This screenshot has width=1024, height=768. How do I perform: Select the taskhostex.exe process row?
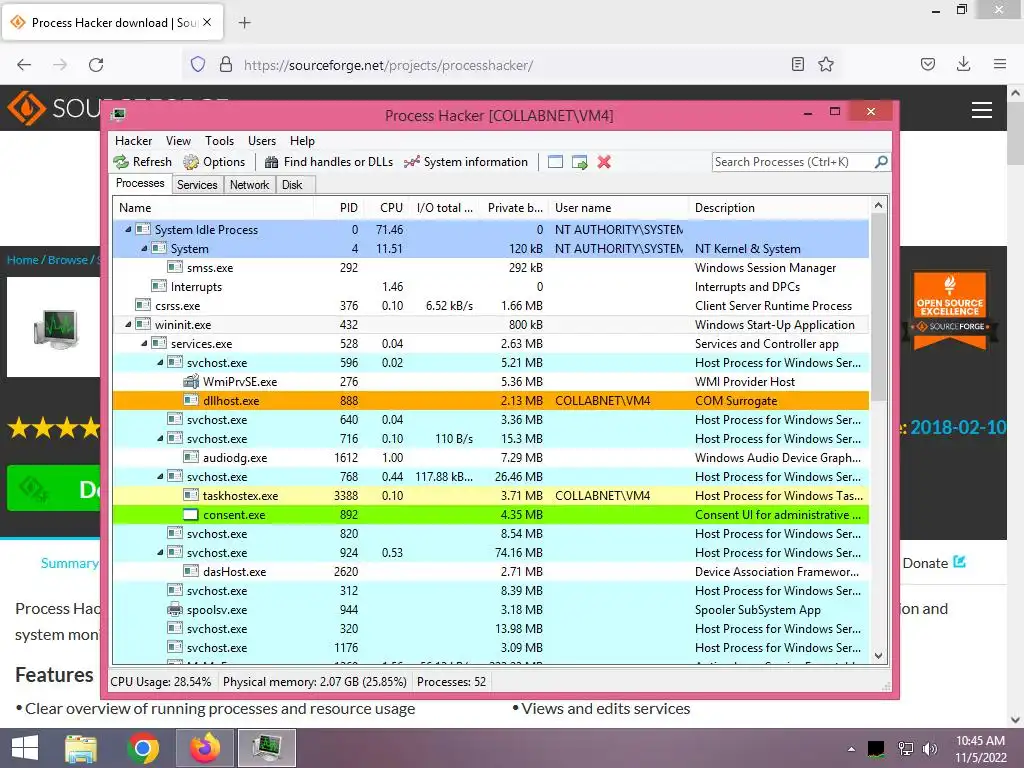[x=490, y=496]
